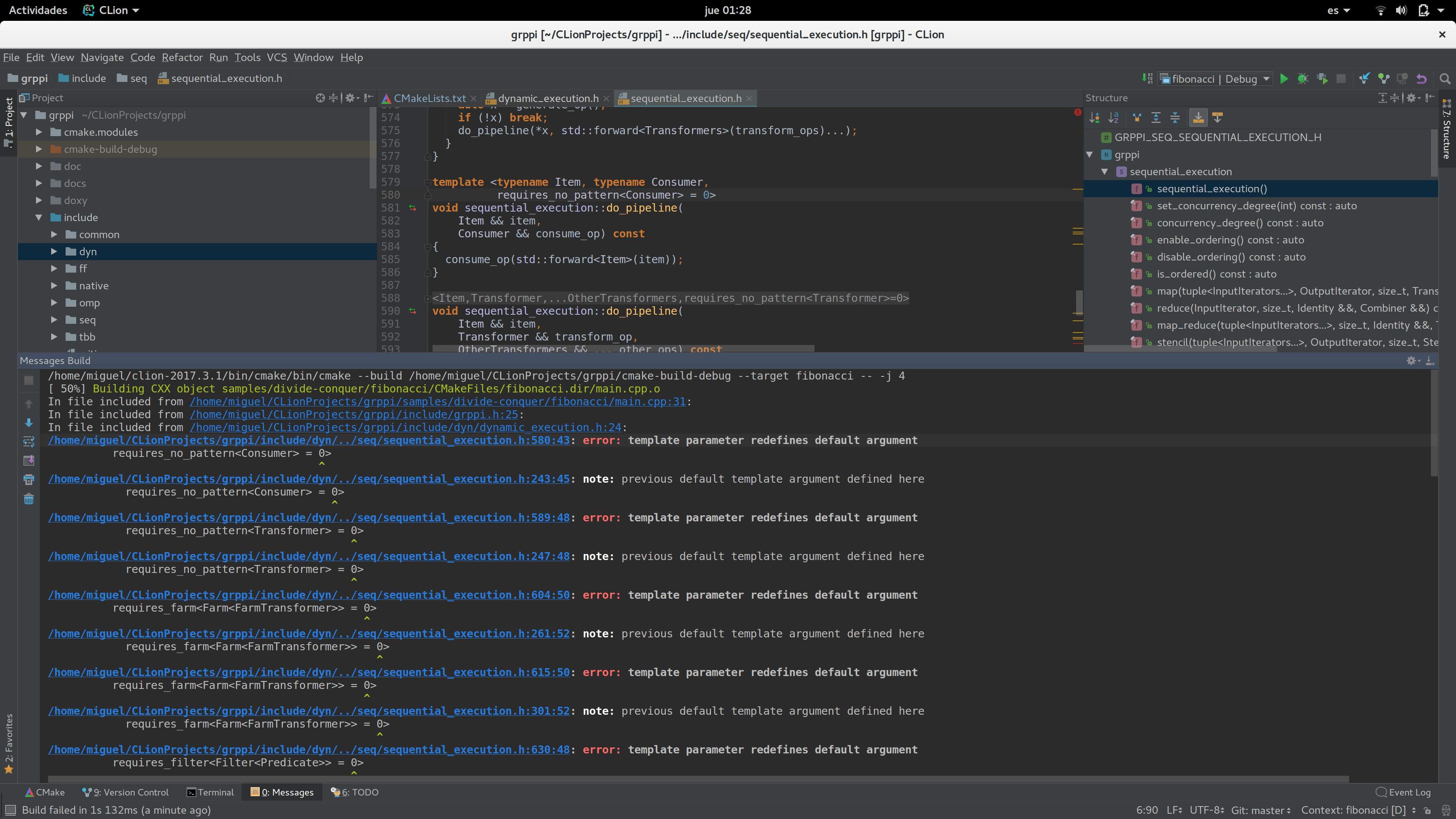This screenshot has width=1456, height=819.
Task: Clear all messages with the trash icon
Action: 29,499
